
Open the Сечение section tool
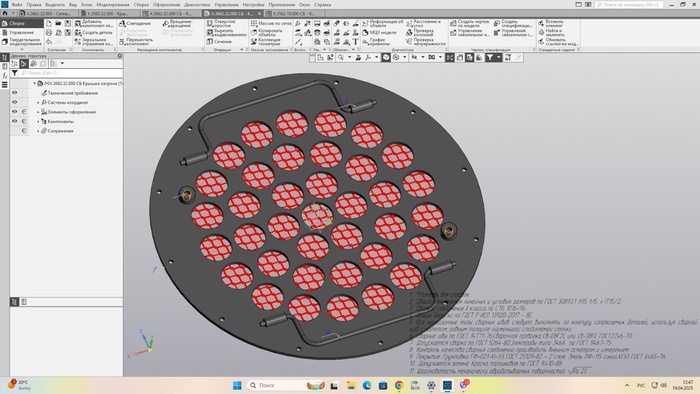[219, 41]
